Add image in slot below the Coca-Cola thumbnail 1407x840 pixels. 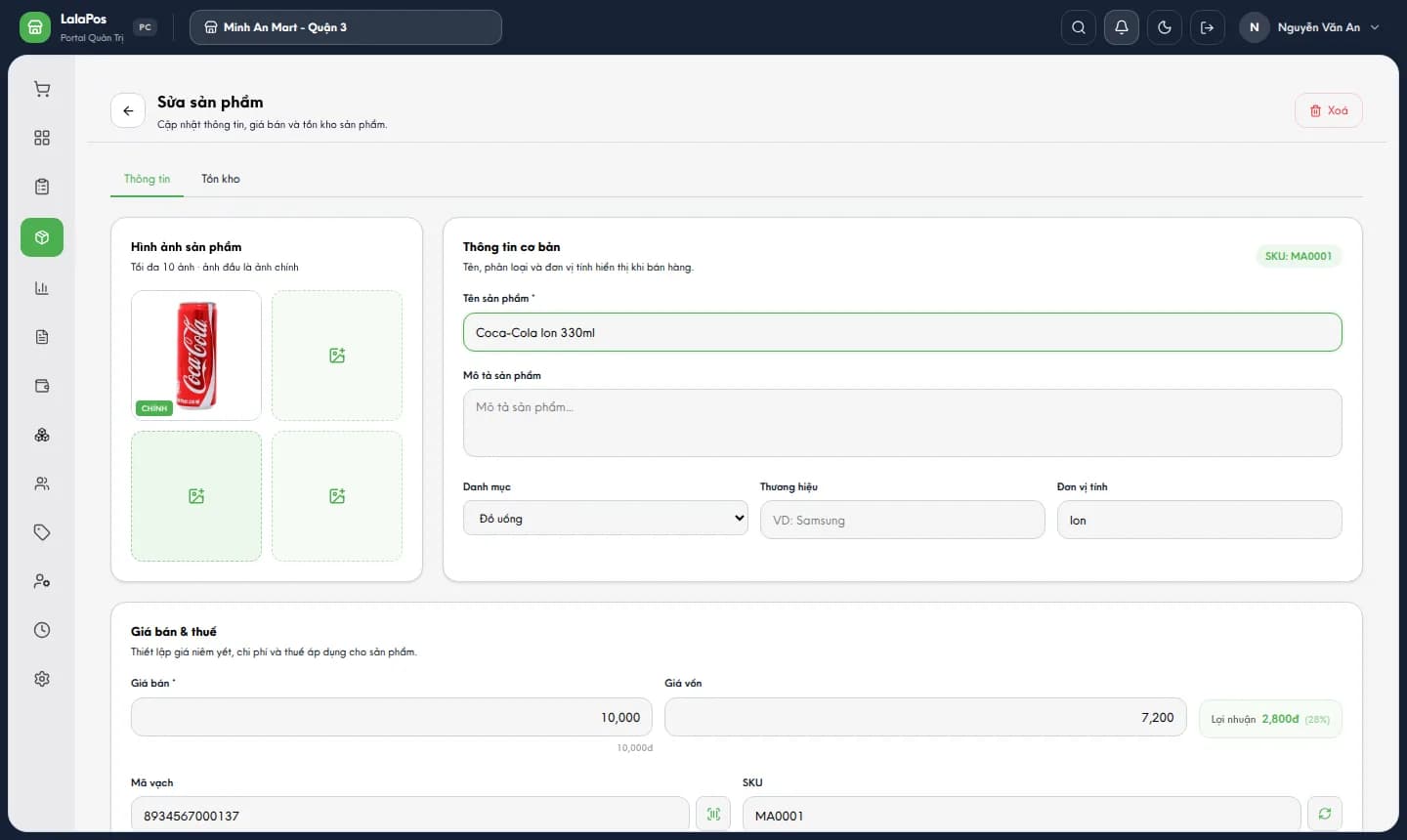196,496
